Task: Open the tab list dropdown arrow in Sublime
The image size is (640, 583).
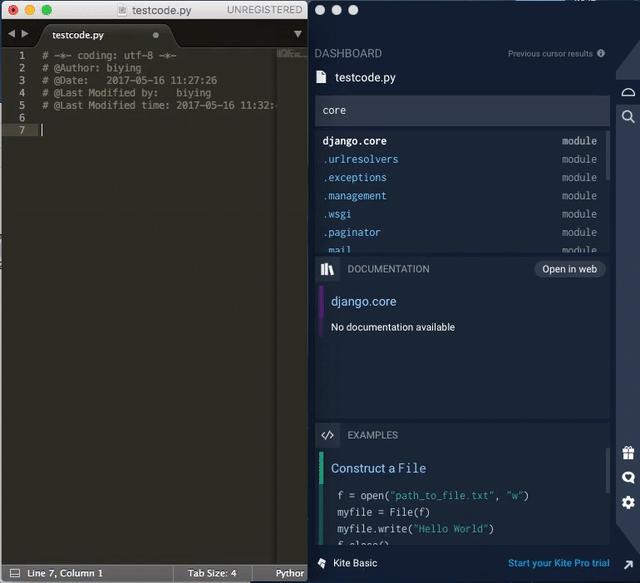Action: (x=298, y=34)
